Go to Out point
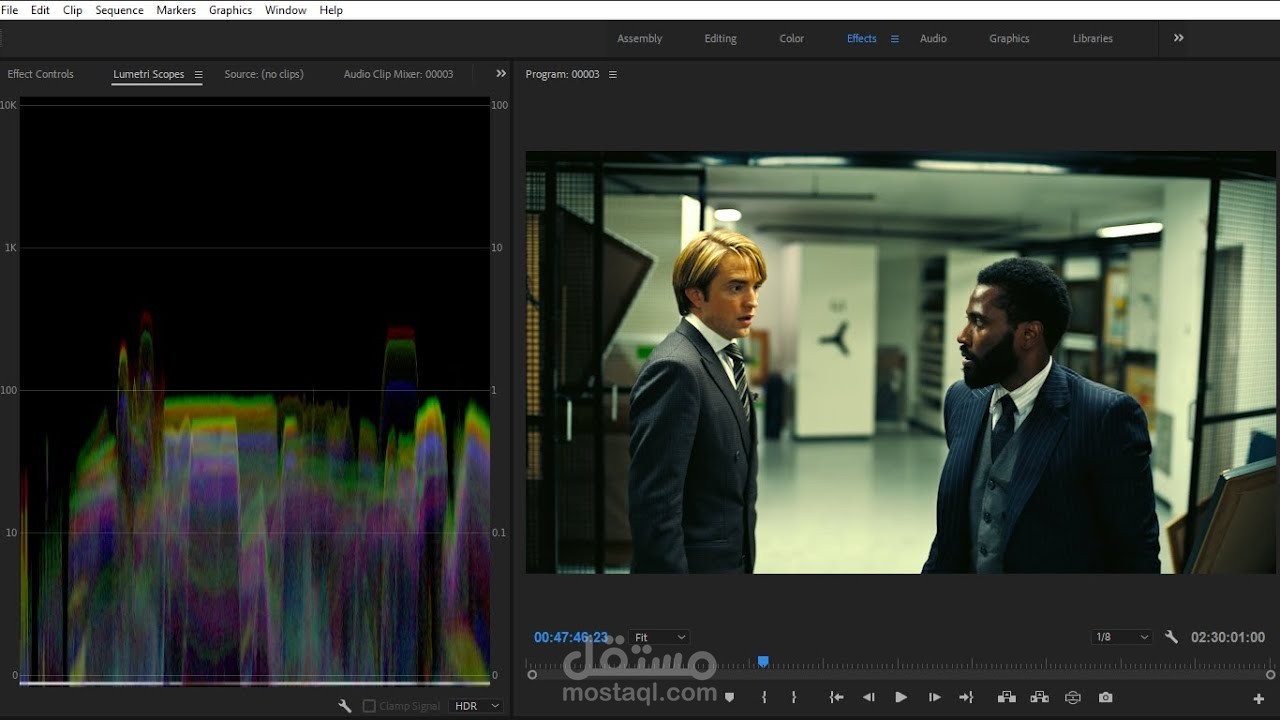 click(x=966, y=697)
